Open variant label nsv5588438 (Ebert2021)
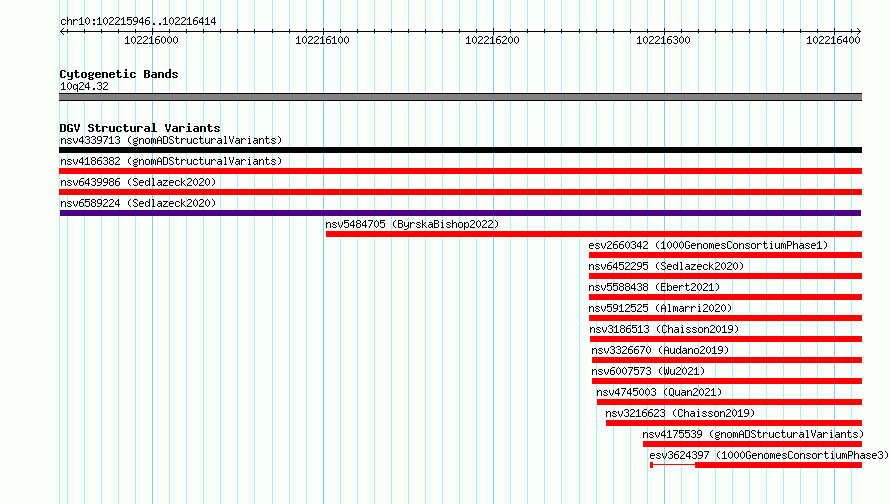890x504 pixels. 654,287
